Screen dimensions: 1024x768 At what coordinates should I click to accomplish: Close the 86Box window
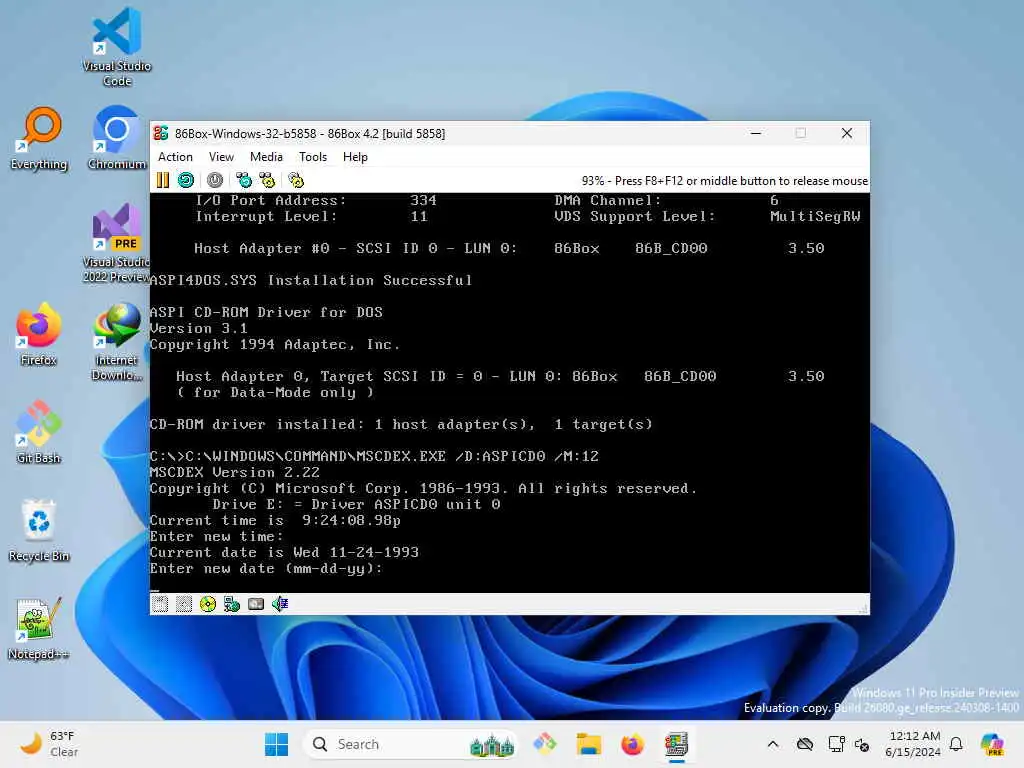(847, 133)
